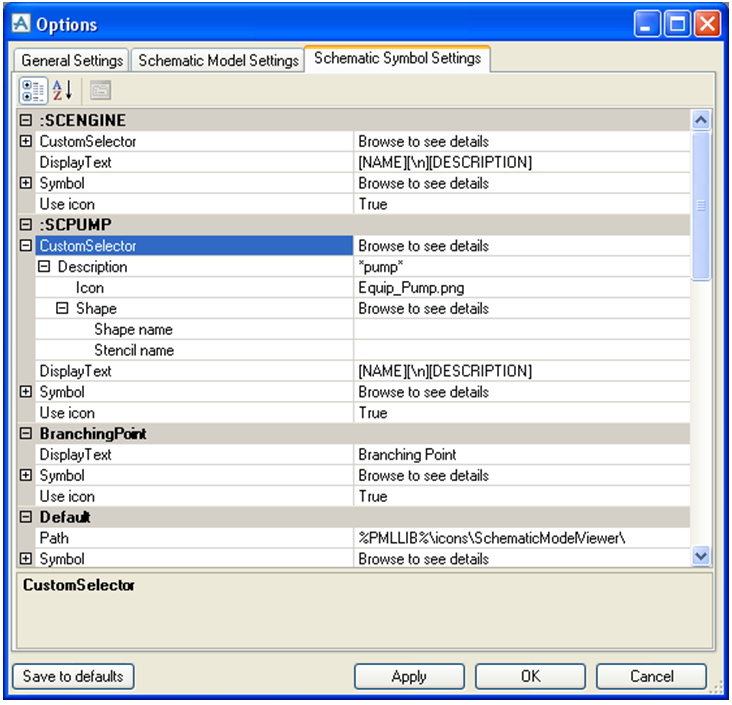Open the Schematic Model Settings tab
This screenshot has height=705, width=732.
click(218, 60)
